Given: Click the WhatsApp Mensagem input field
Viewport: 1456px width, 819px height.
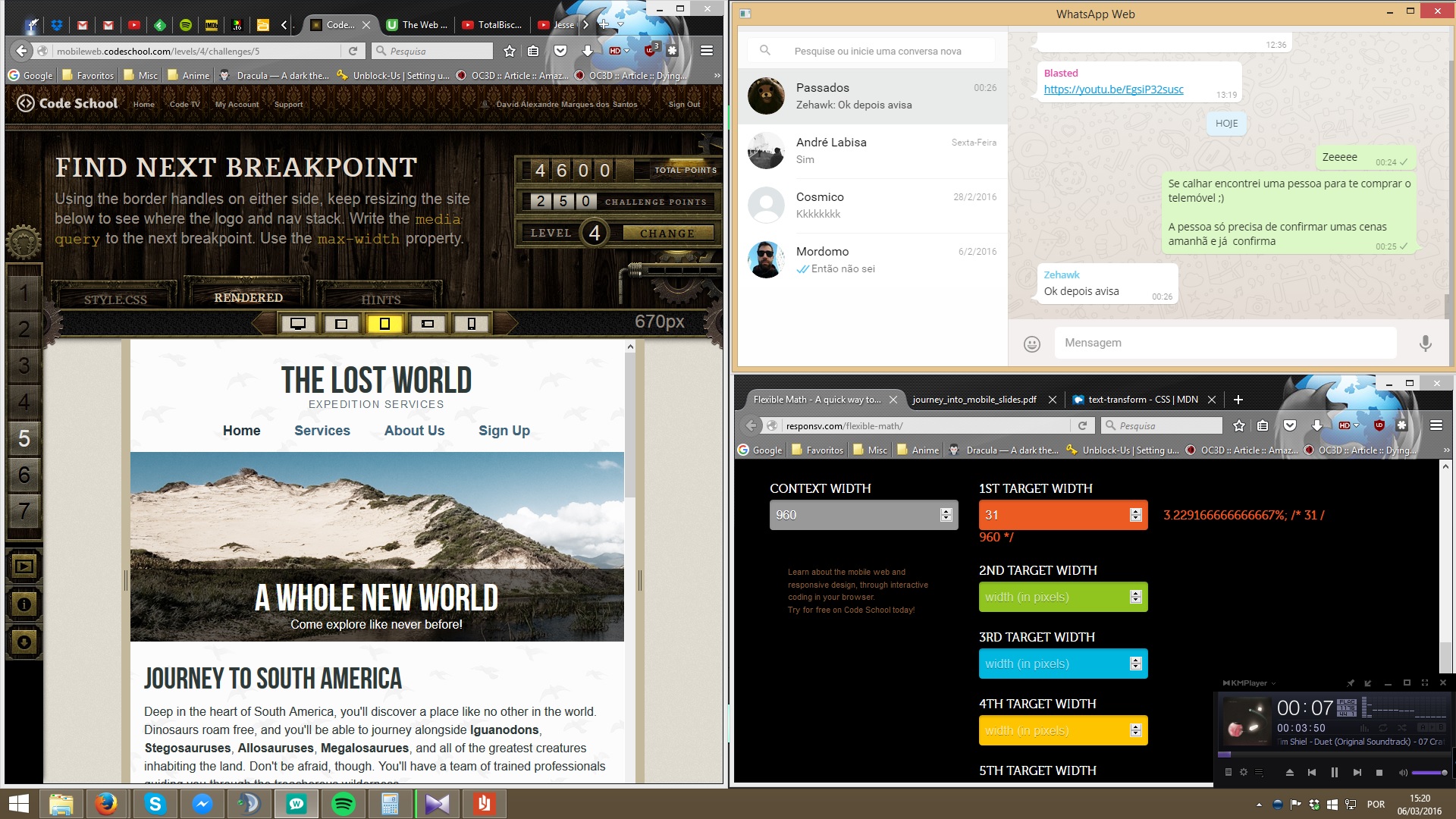Looking at the screenshot, I should point(1225,343).
